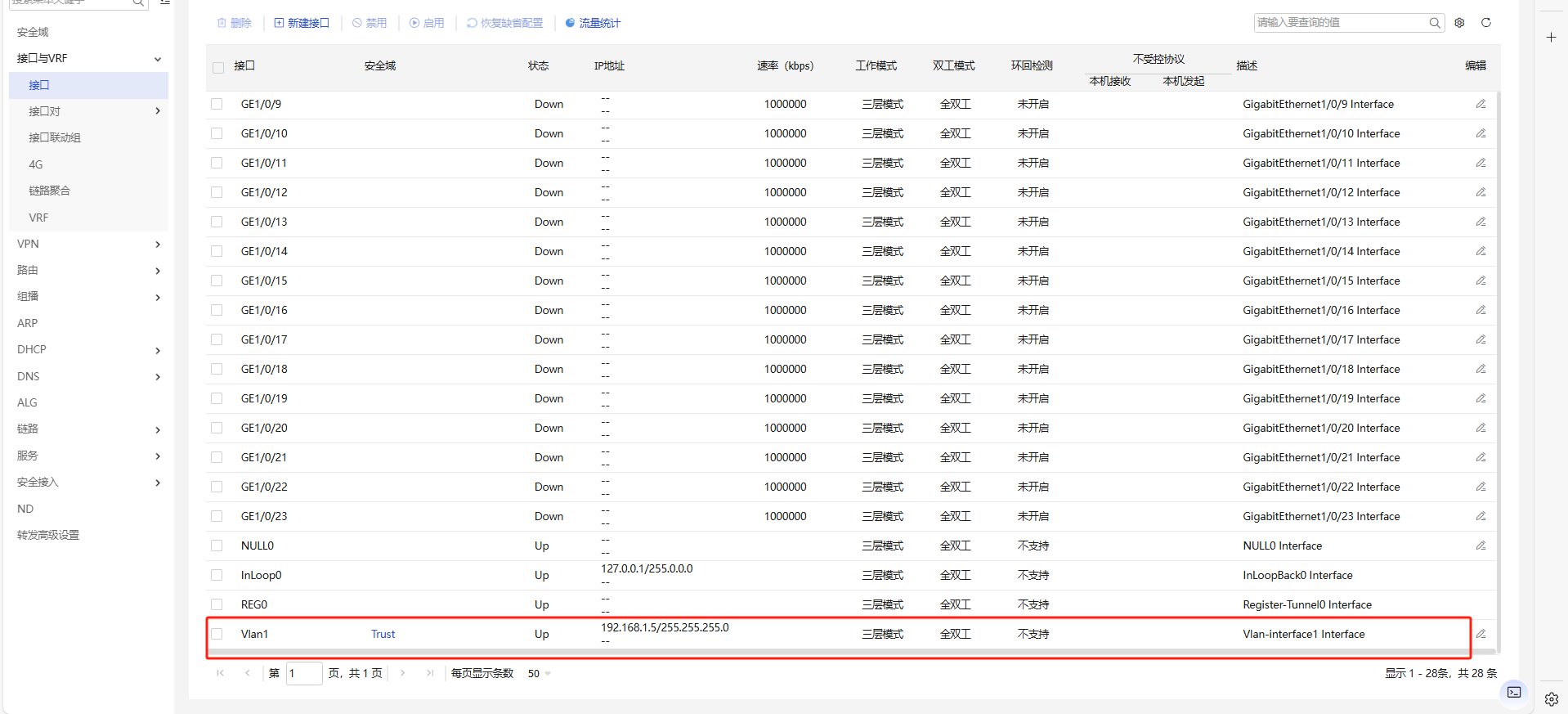1568x714 pixels.
Task: Click the 新建接口 button
Action: pyautogui.click(x=302, y=23)
